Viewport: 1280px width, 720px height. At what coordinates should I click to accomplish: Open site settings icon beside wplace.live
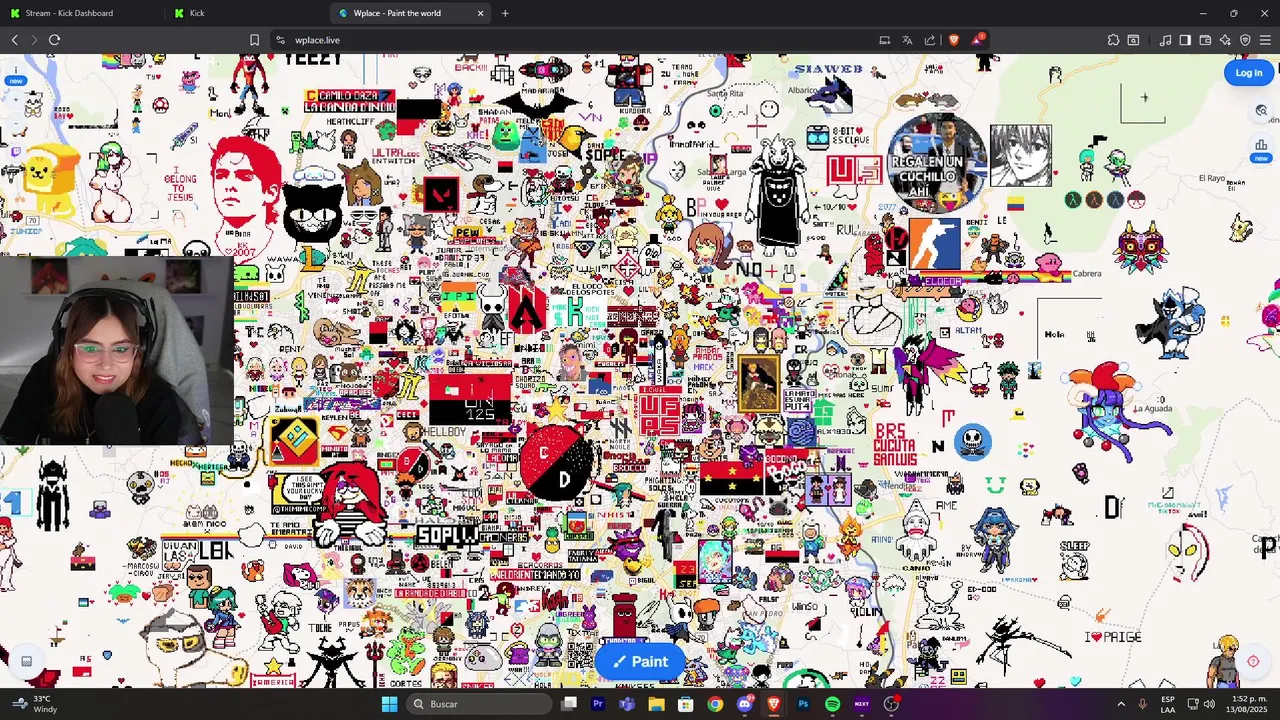pos(281,40)
